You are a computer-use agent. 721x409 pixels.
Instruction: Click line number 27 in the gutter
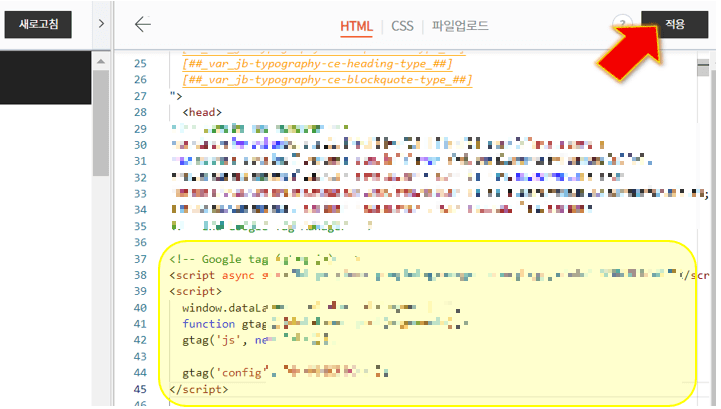(x=140, y=96)
